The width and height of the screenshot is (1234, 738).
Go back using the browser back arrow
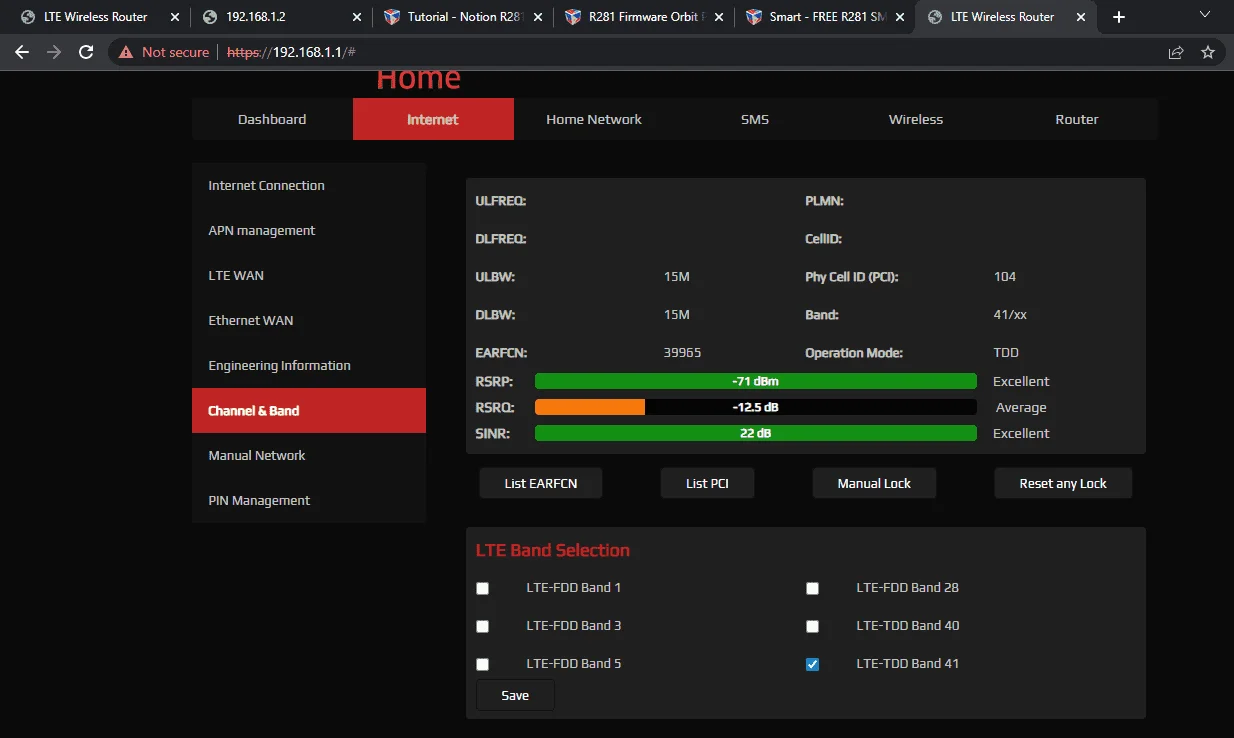22,52
